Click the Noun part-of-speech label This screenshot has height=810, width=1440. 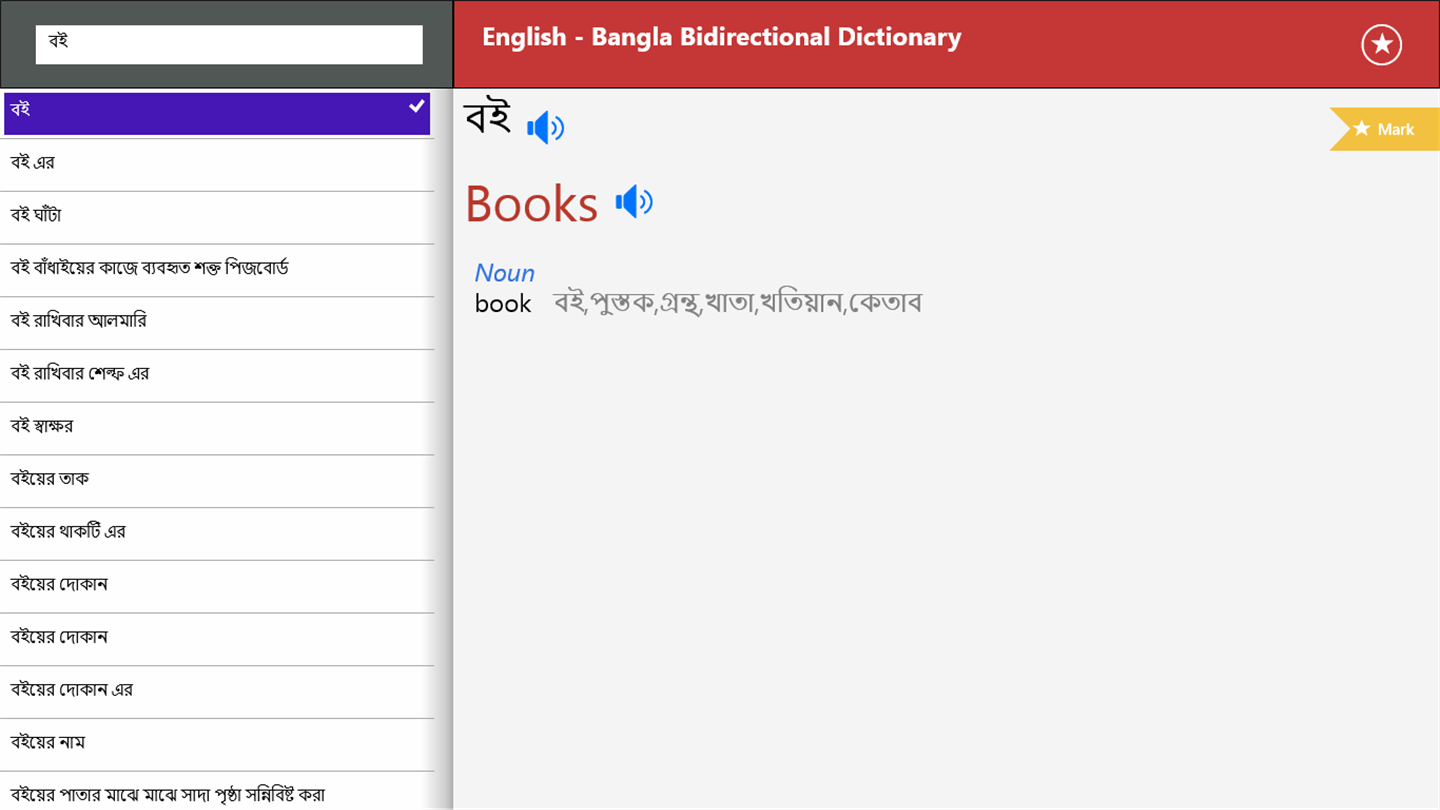[x=504, y=273]
